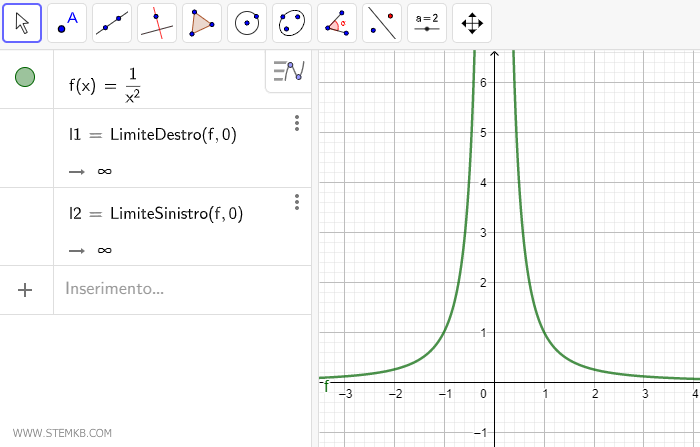Pick the Polygon tool
Screen dimensions: 700x447
coord(202,22)
